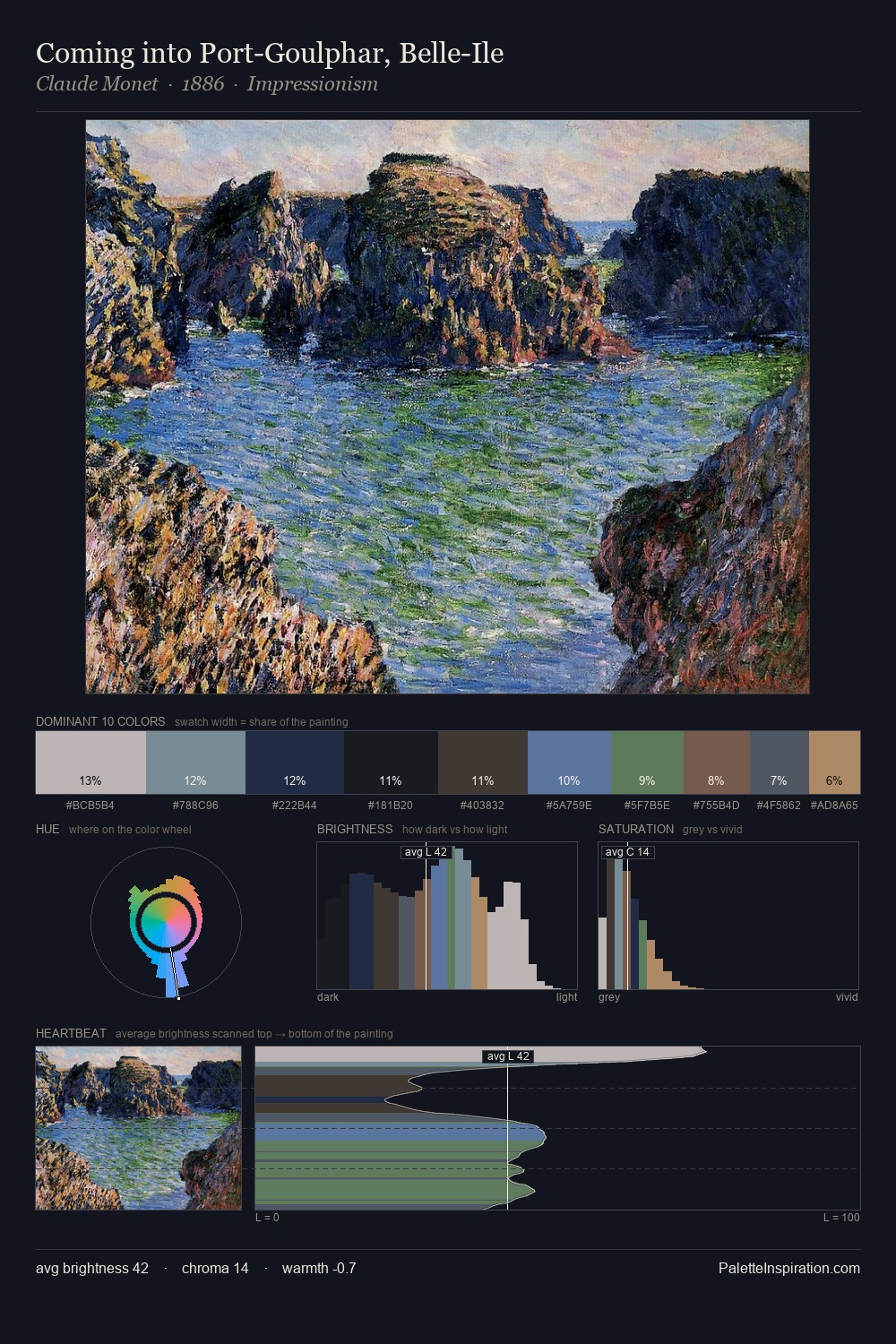This screenshot has width=896, height=1344.
Task: Click the 'L = 0' heartbeat axis label
Action: [267, 1218]
